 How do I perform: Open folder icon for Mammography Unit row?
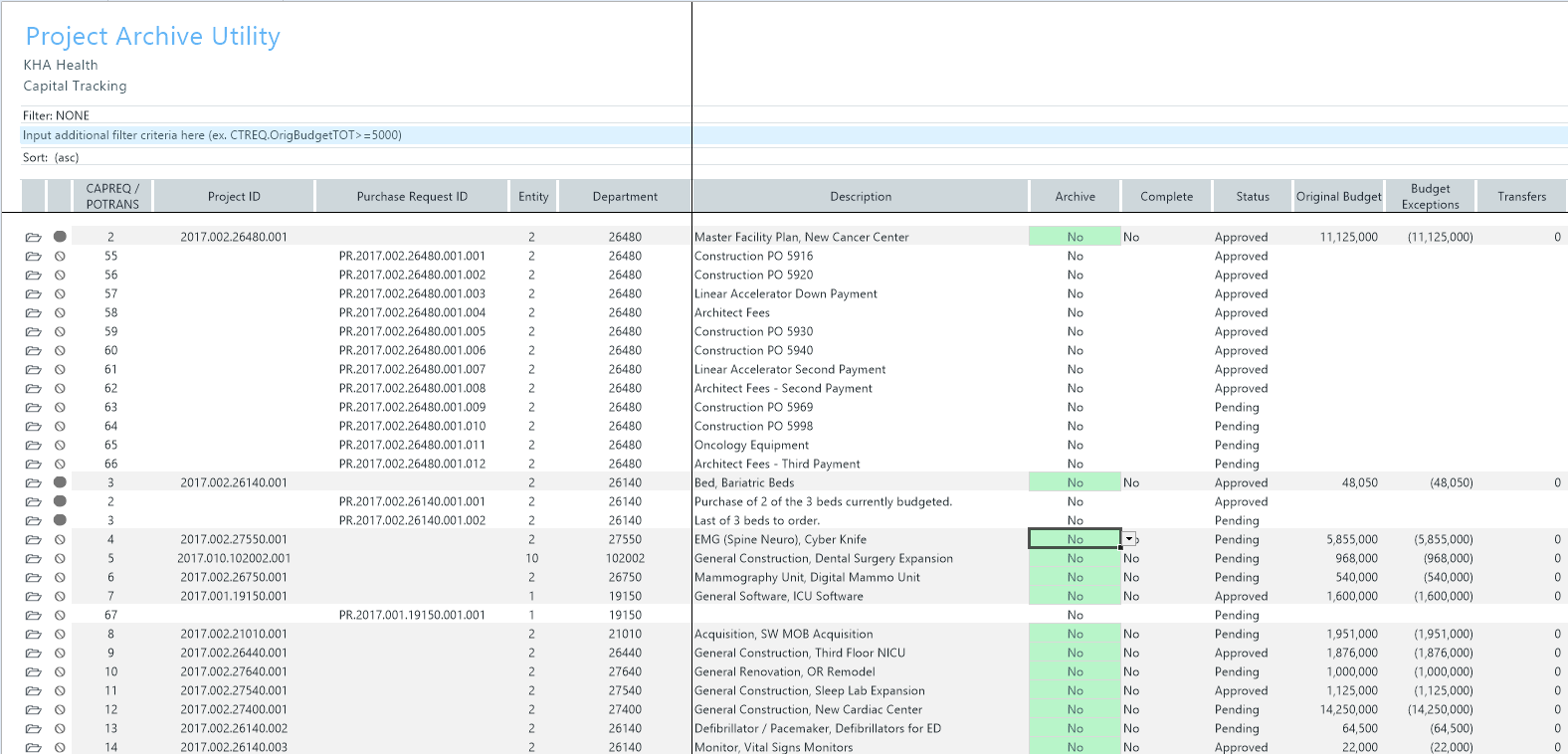click(x=33, y=577)
